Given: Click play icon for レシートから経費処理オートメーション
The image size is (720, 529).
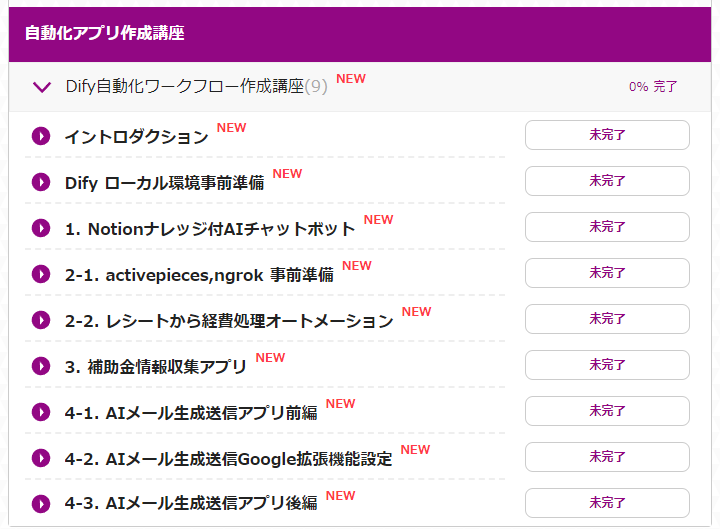Looking at the screenshot, I should 41,320.
